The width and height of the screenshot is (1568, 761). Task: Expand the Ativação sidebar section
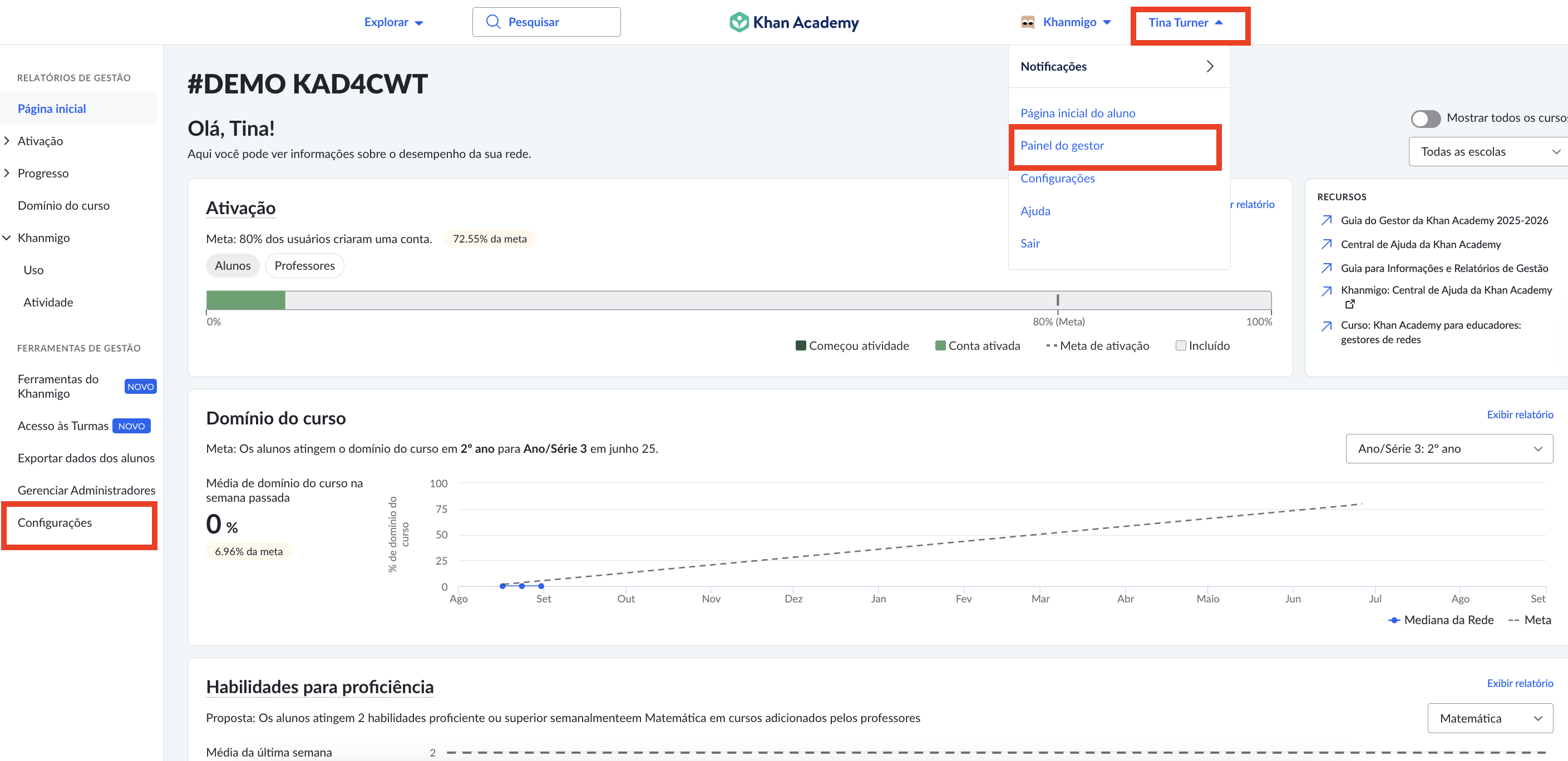pyautogui.click(x=7, y=141)
